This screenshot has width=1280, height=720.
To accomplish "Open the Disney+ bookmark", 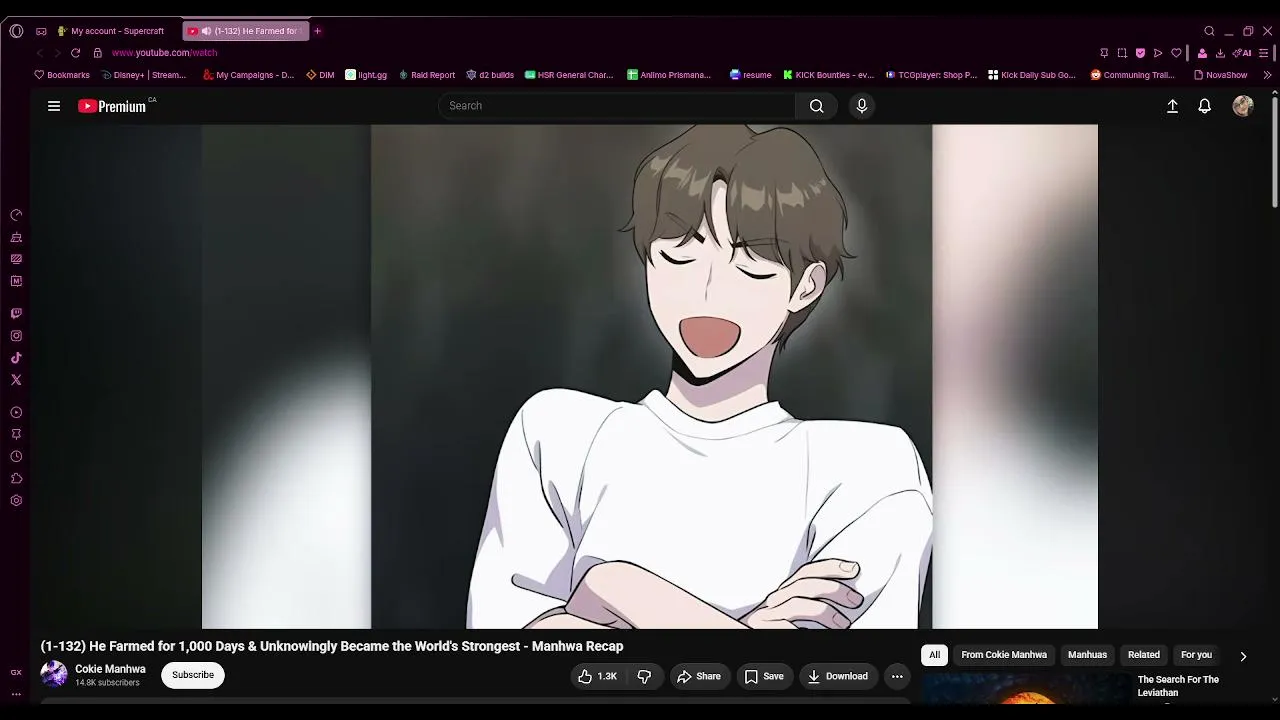I will pos(144,75).
